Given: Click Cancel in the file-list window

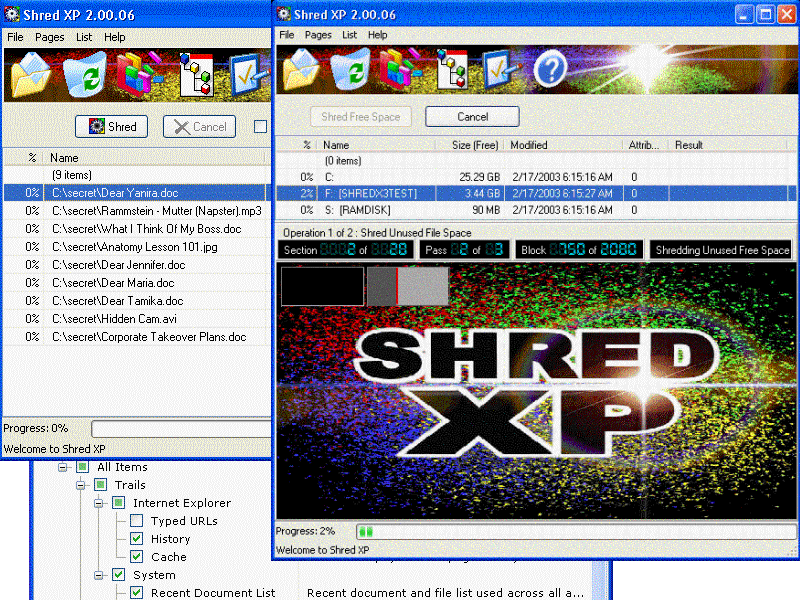Looking at the screenshot, I should (x=199, y=127).
